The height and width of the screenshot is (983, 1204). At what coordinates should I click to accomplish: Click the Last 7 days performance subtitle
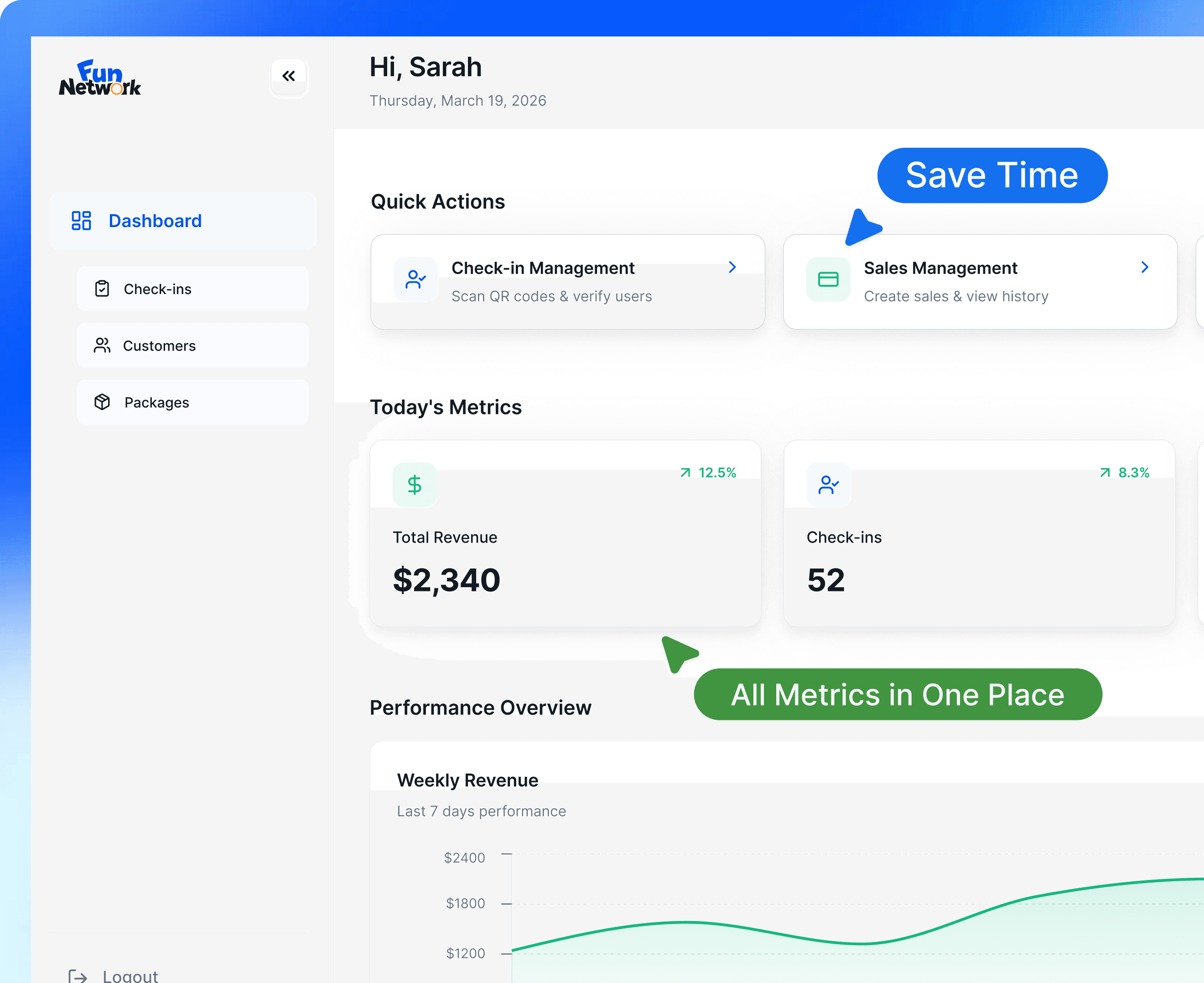coord(482,811)
